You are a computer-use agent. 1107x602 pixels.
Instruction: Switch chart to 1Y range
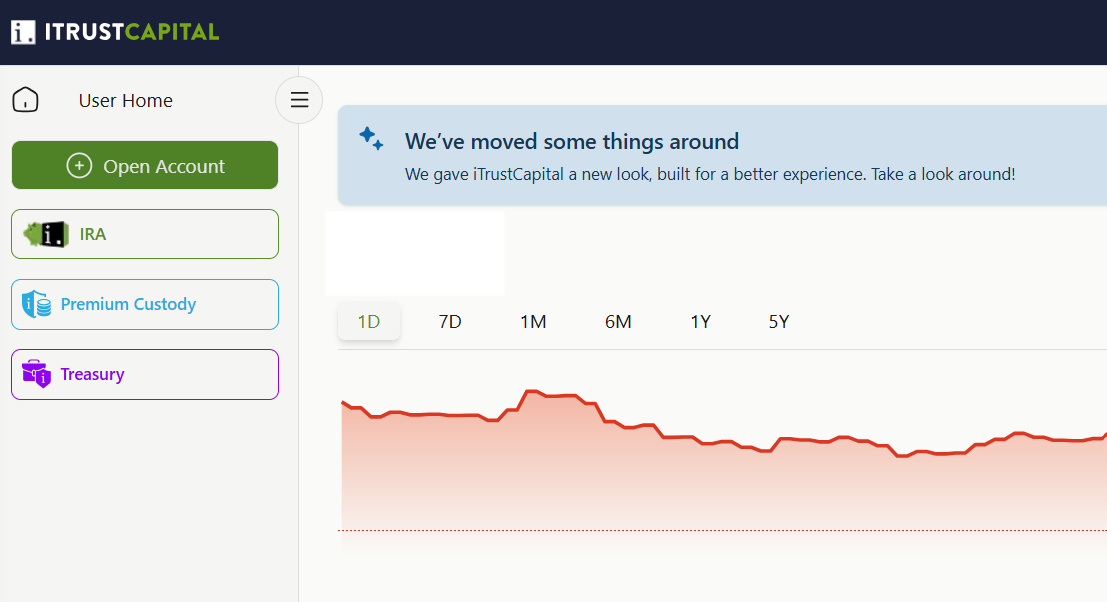click(x=700, y=322)
